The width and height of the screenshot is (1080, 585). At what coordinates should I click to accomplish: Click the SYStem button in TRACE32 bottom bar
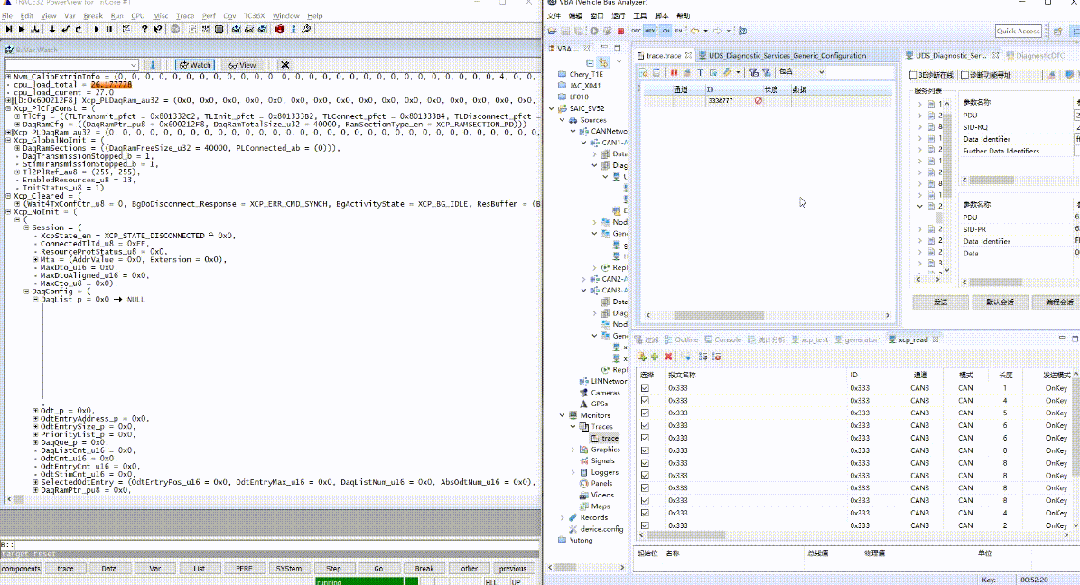289,568
